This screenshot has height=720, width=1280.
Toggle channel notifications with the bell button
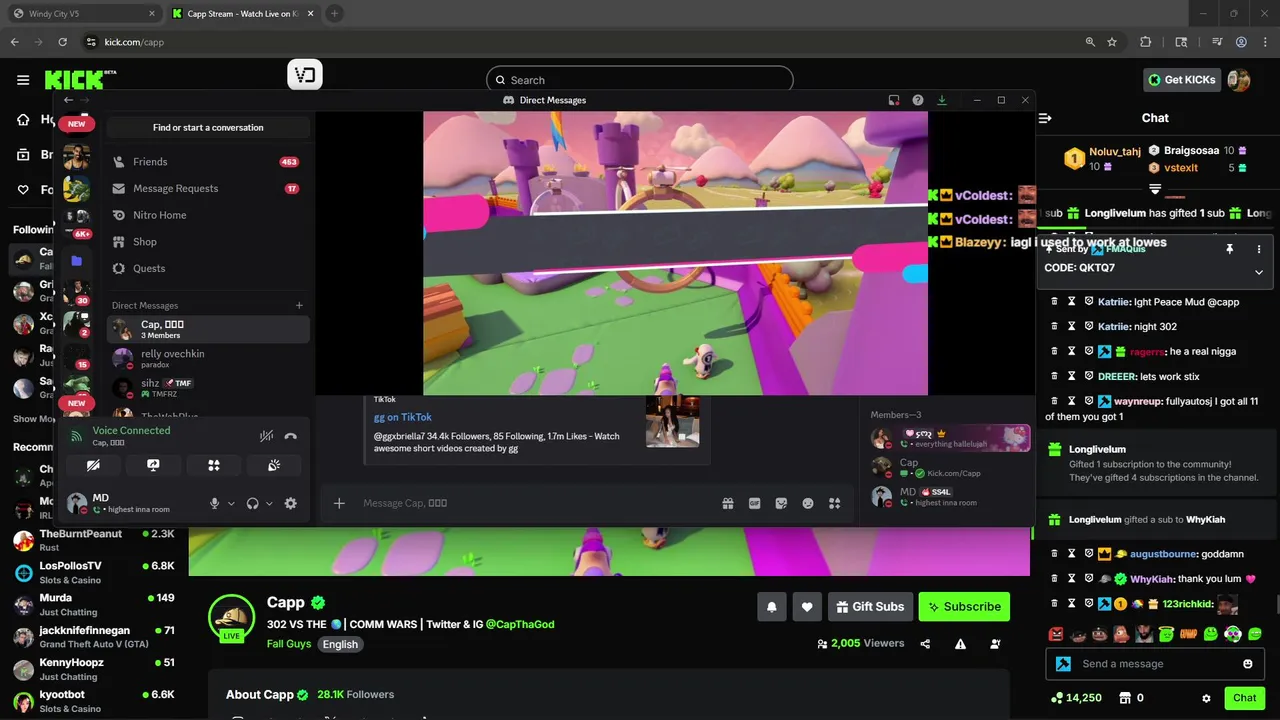click(772, 606)
